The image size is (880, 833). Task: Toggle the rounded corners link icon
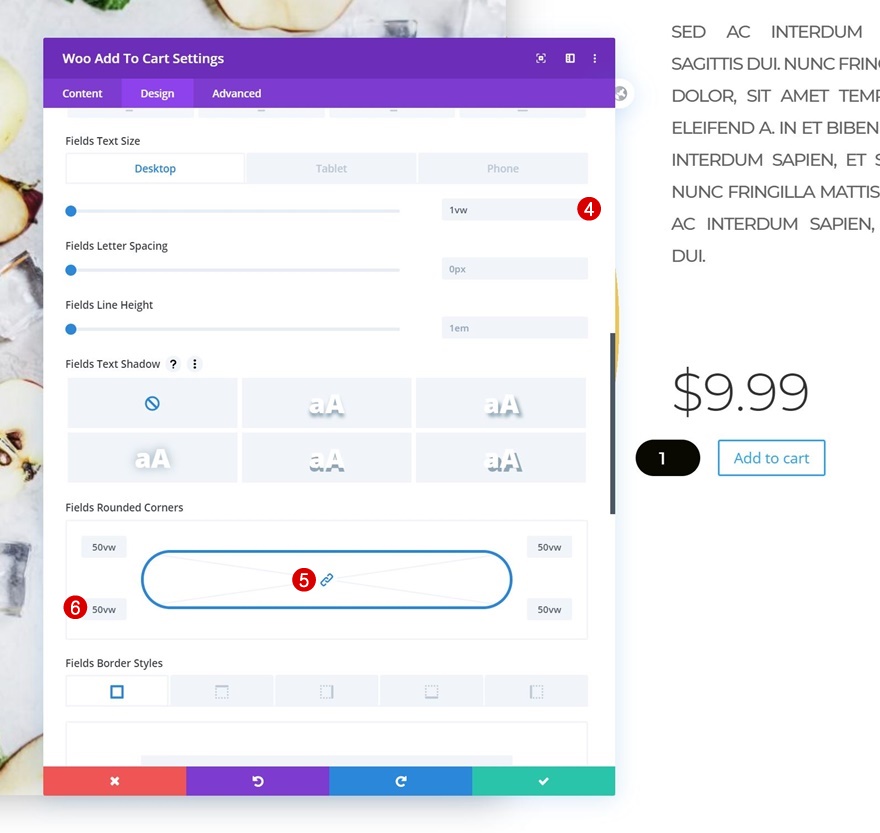click(x=327, y=580)
